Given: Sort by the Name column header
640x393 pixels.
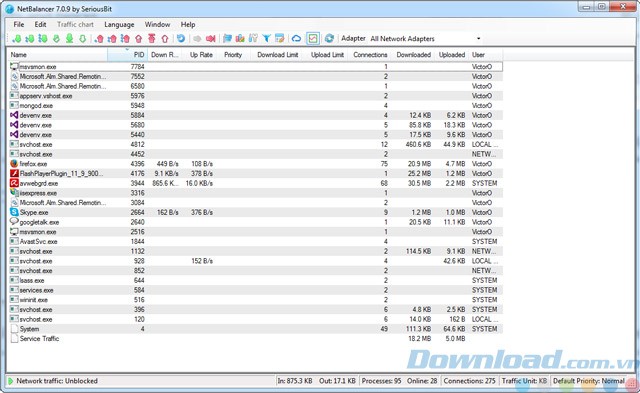Looking at the screenshot, I should (58, 55).
